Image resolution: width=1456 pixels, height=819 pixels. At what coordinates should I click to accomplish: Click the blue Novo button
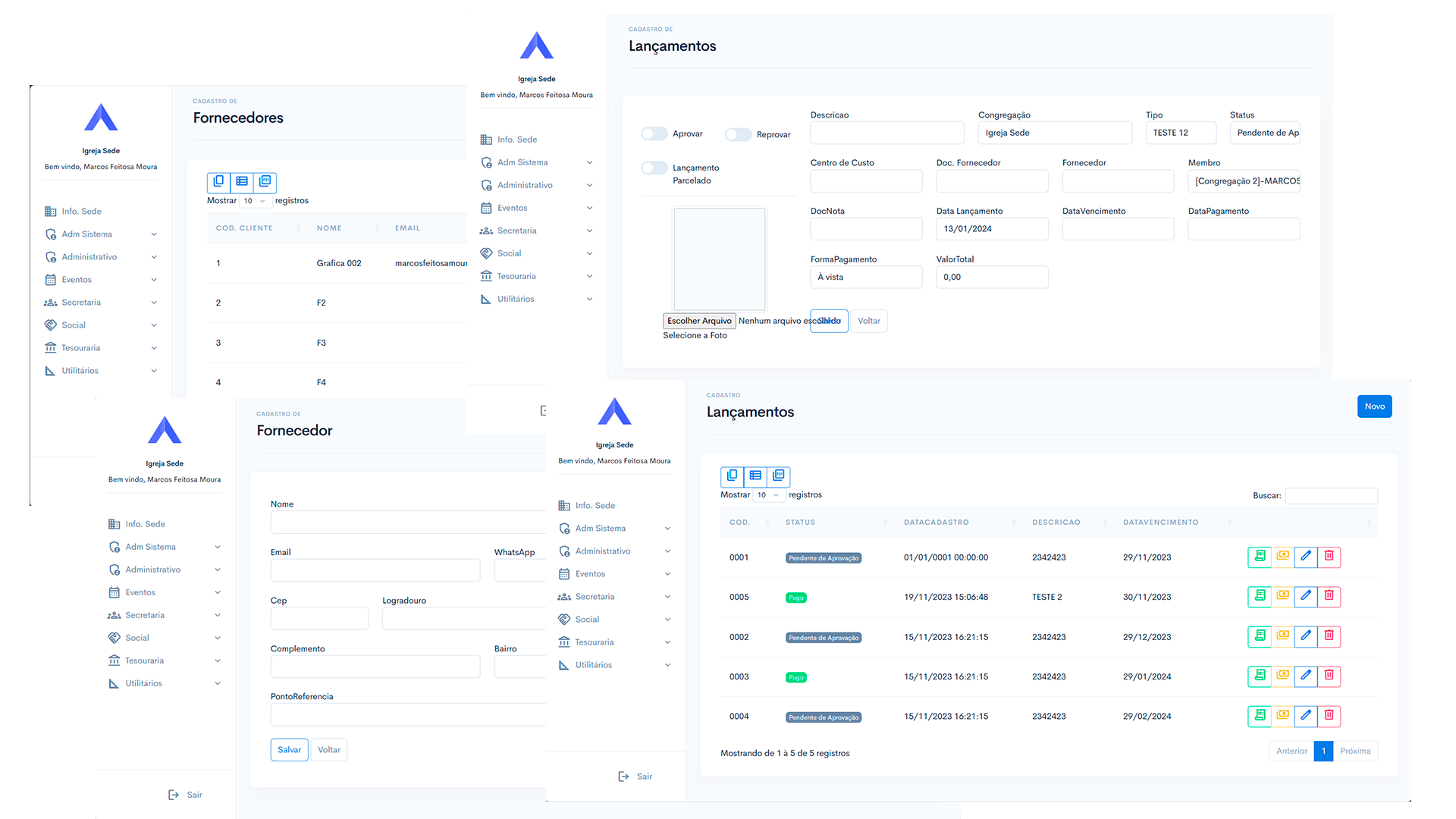[1374, 406]
